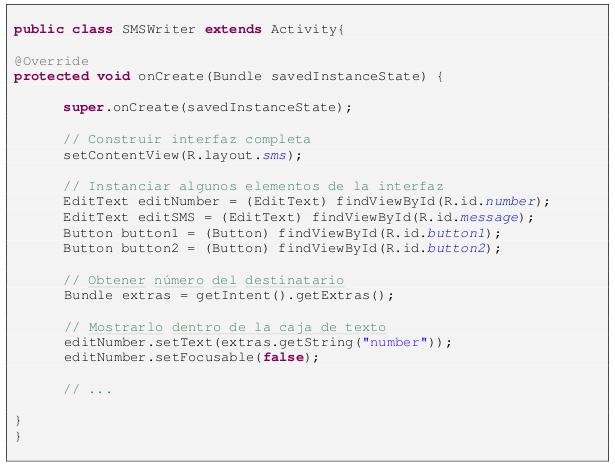Viewport: 615px width, 466px height.
Task: Click the italic R.id.number reference
Action: pyautogui.click(x=510, y=202)
